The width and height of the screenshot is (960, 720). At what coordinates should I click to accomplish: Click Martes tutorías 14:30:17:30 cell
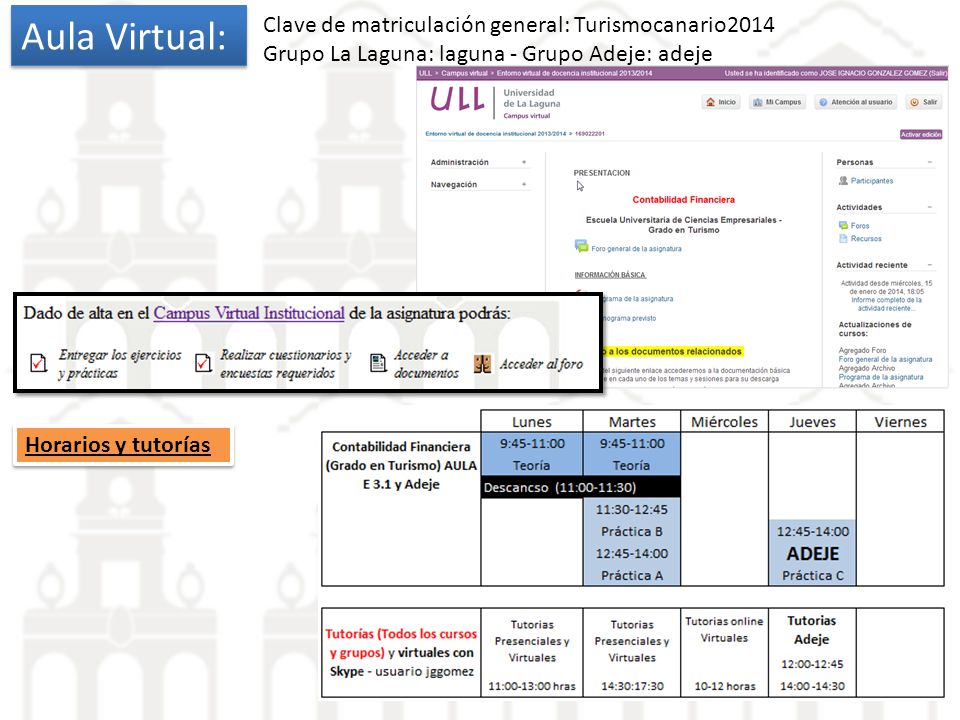(632, 653)
